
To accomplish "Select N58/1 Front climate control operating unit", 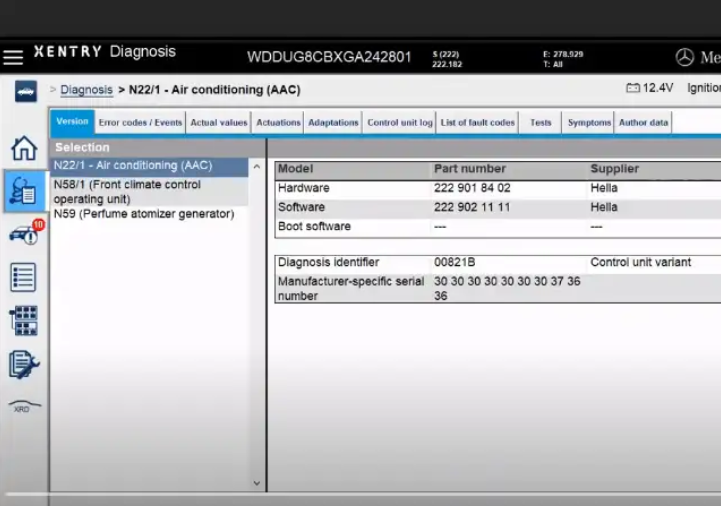I will 149,192.
